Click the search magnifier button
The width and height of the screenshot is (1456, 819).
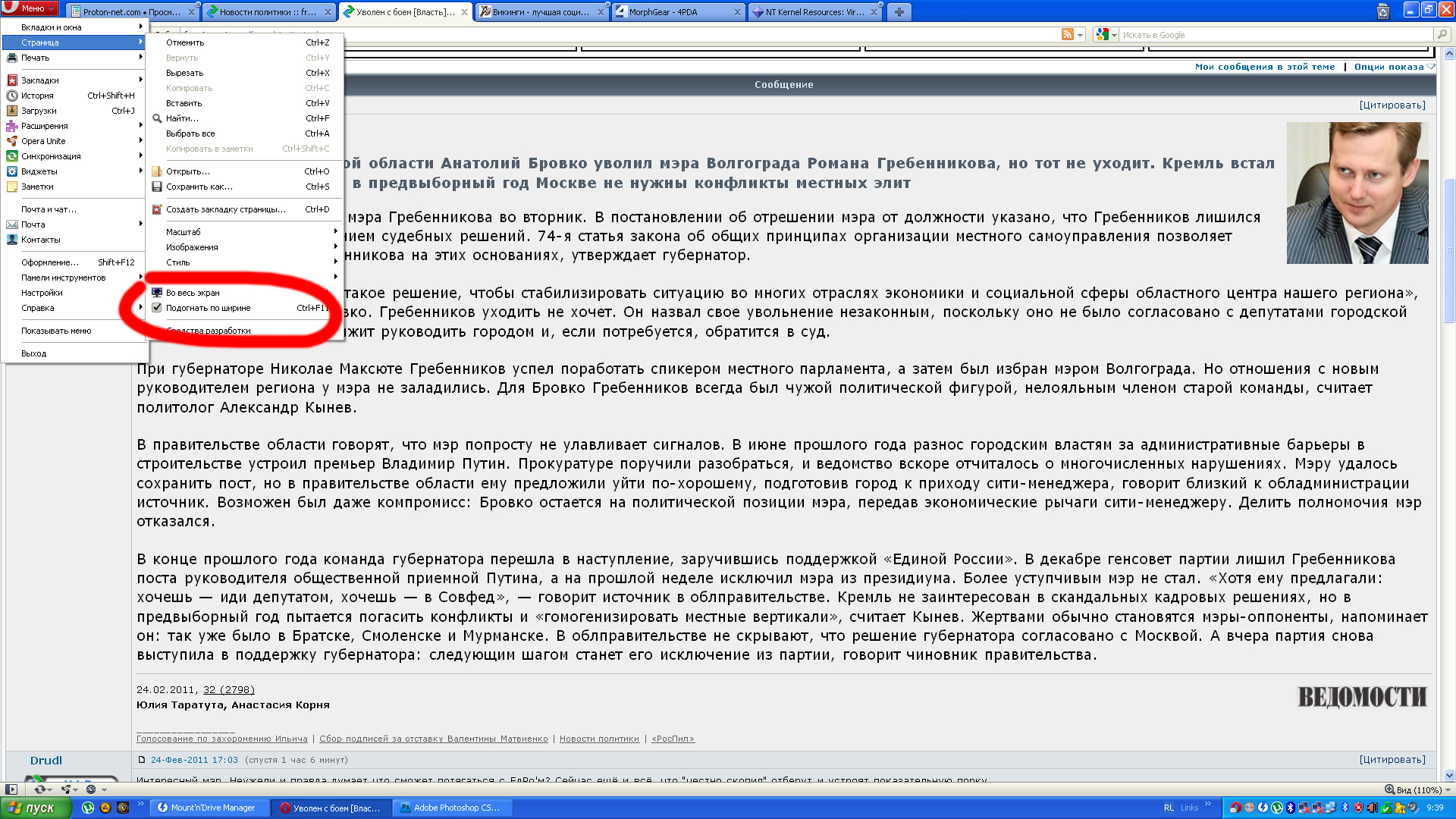1441,34
